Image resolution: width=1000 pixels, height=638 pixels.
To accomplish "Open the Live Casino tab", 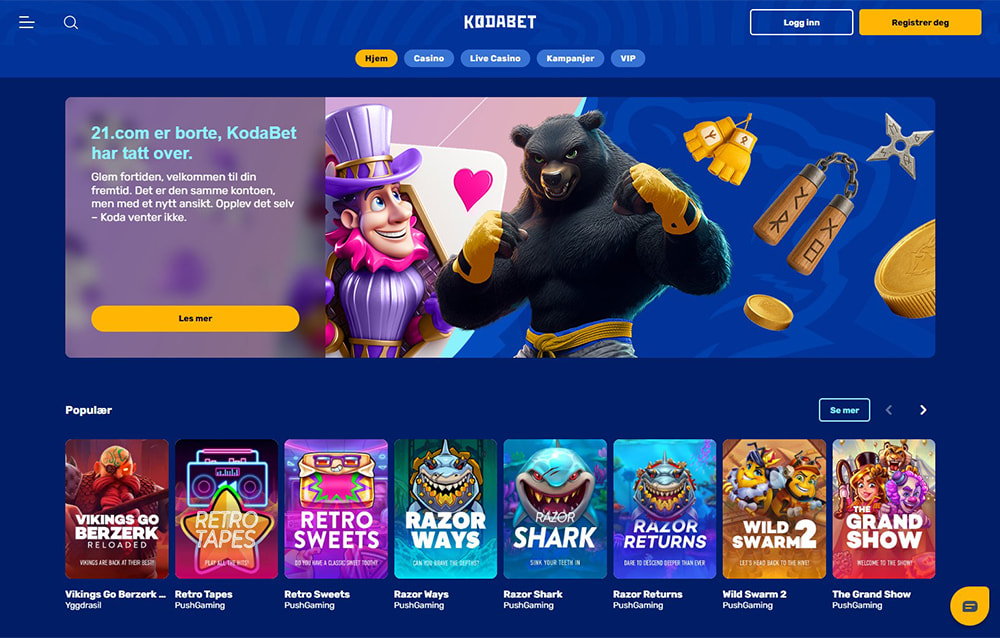I will click(495, 58).
